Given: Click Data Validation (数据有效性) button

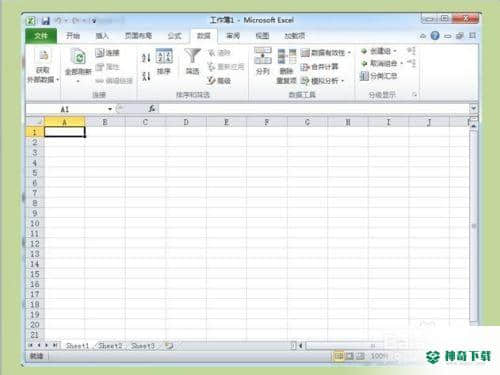Looking at the screenshot, I should click(x=323, y=53).
